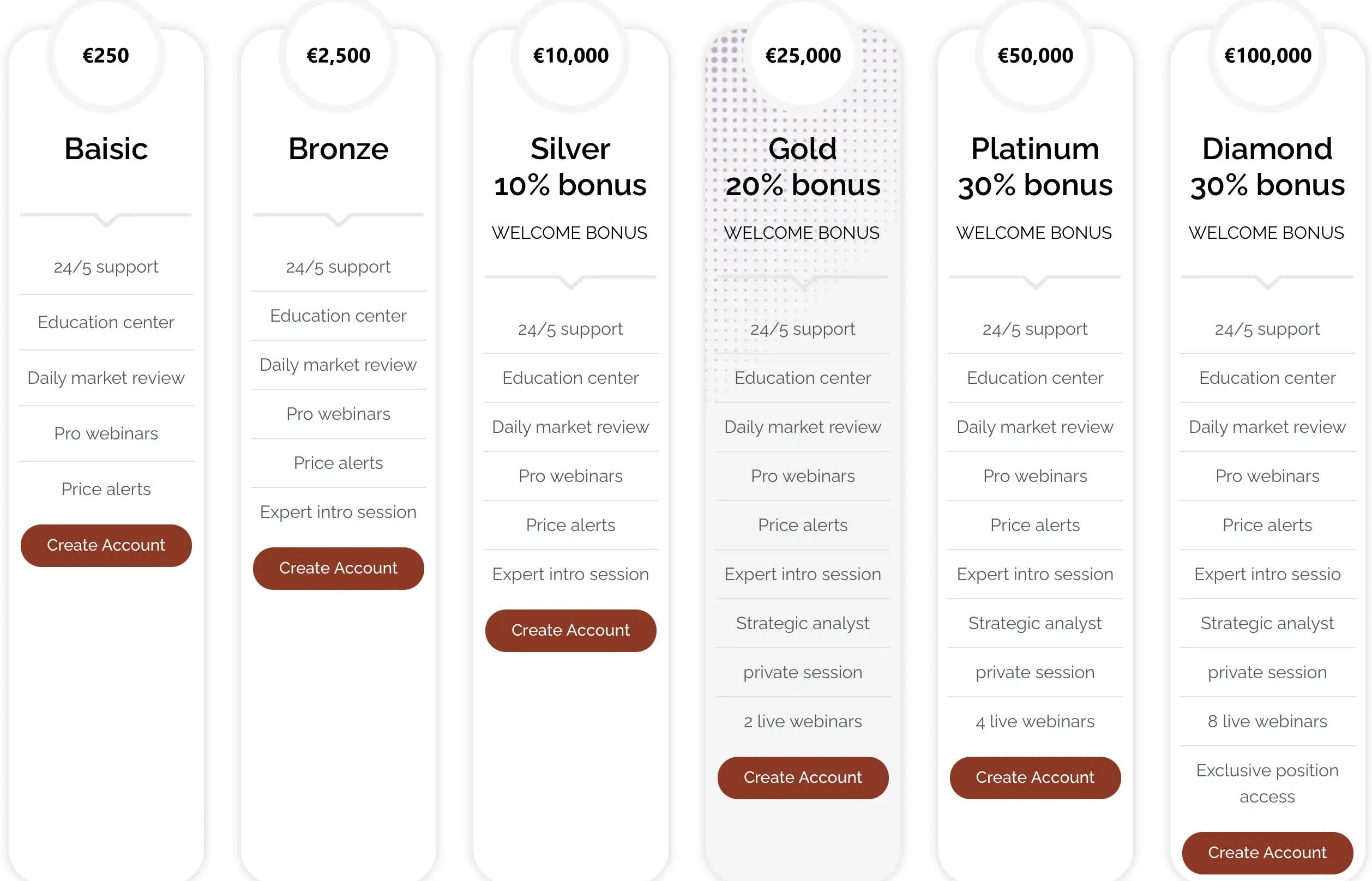Click the Diamond 30% bonus heading

click(1267, 166)
